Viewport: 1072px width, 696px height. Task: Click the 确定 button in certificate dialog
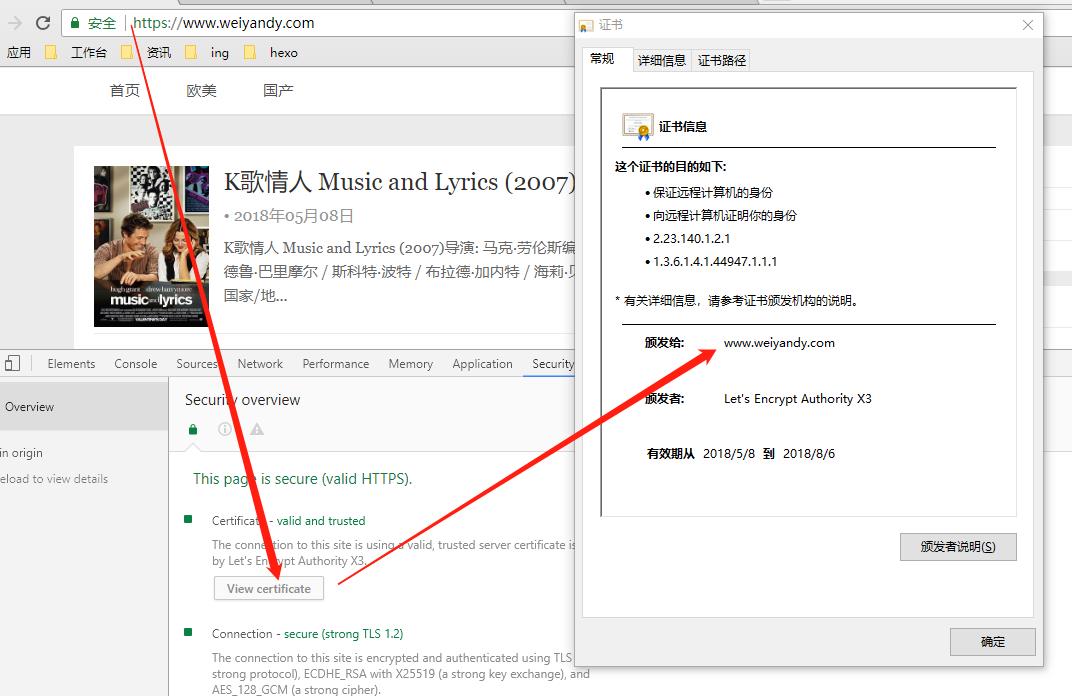point(992,642)
